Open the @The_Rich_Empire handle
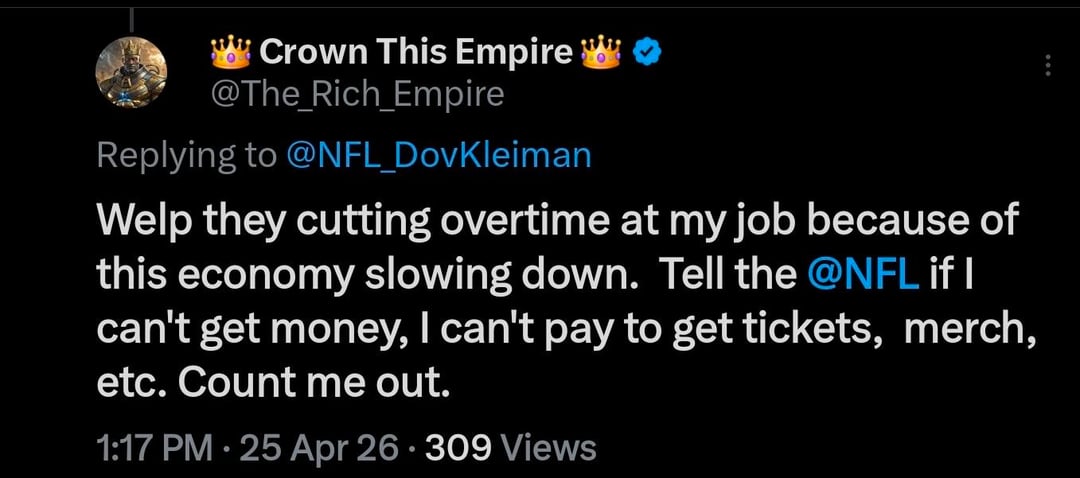Viewport: 1080px width, 478px height. [x=356, y=94]
